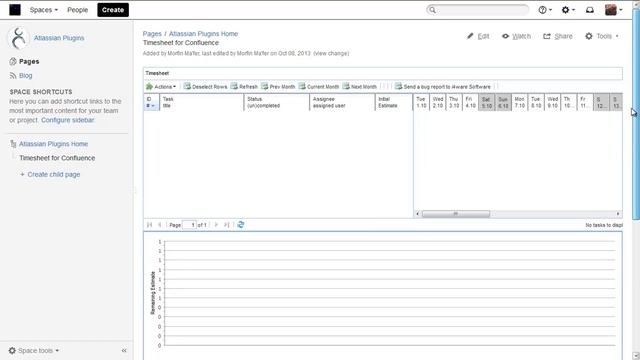Click Refresh in timesheet toolbar
Image resolution: width=640 pixels, height=360 pixels.
coord(244,87)
